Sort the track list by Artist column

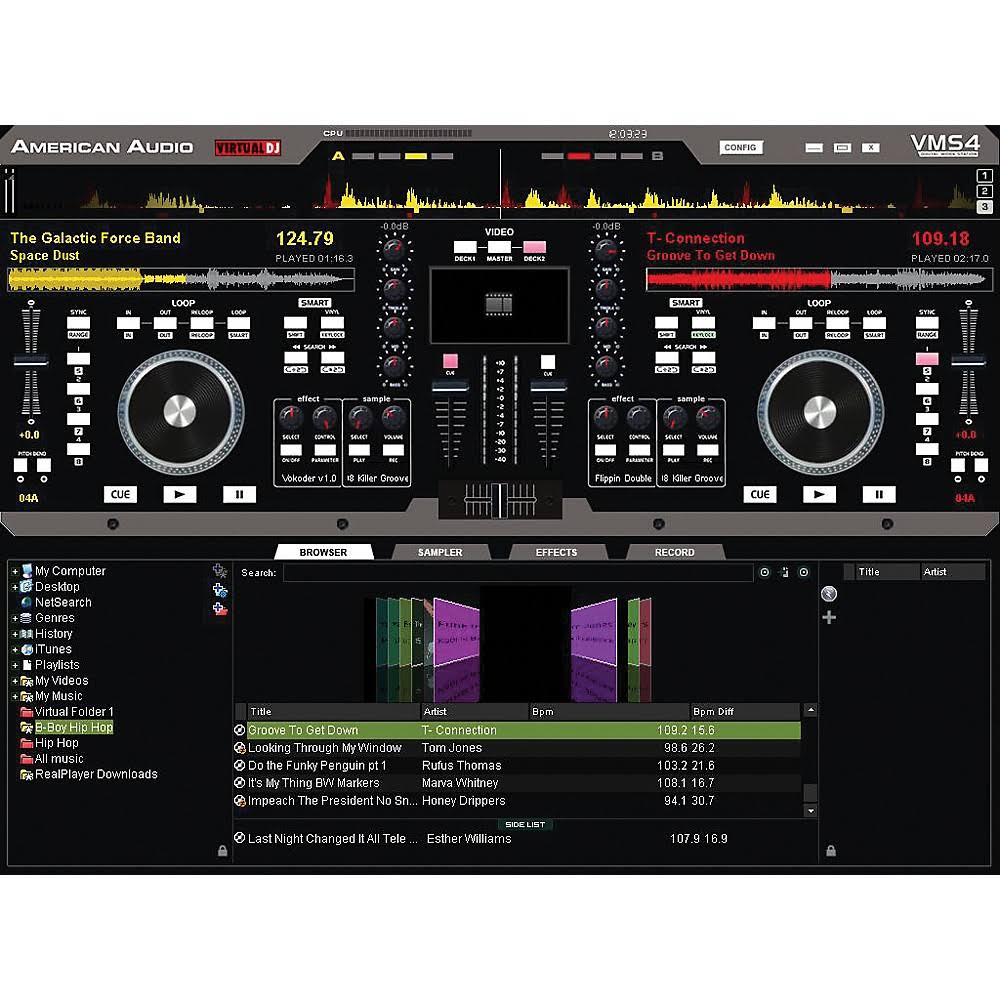tap(474, 711)
